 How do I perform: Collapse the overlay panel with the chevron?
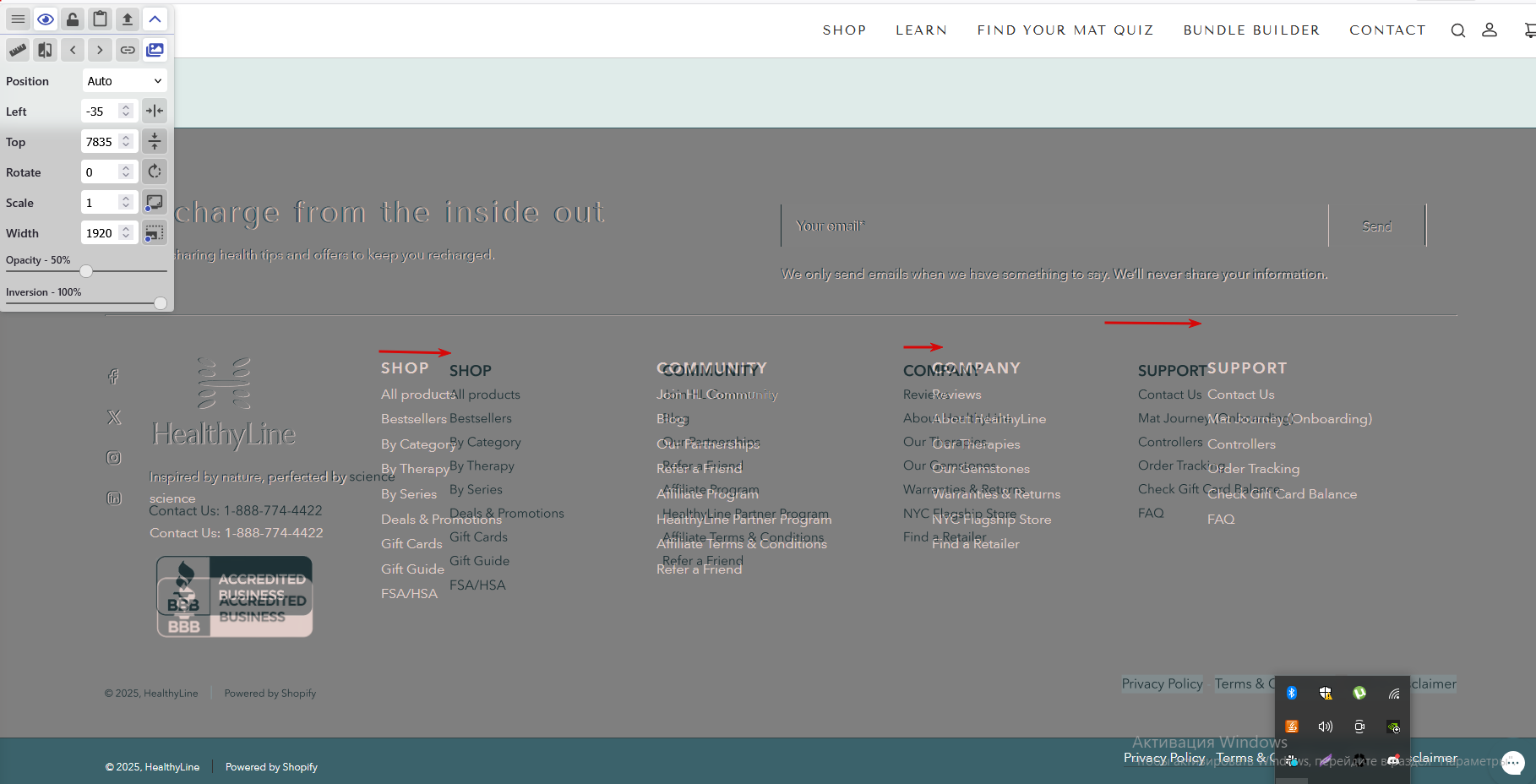[155, 19]
